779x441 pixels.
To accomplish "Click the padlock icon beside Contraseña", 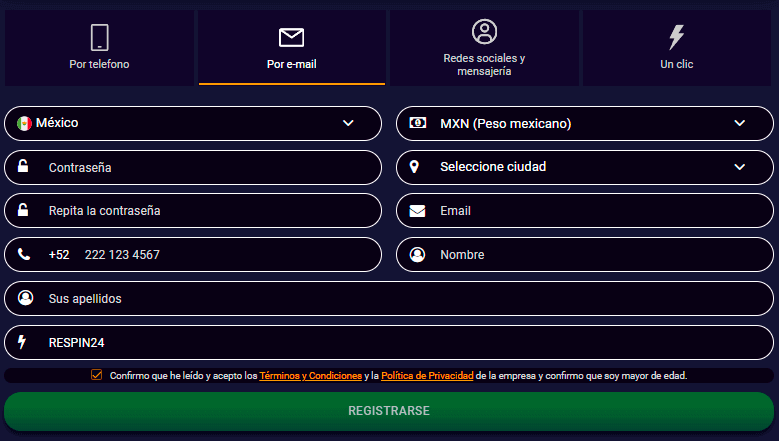I will click(x=23, y=168).
